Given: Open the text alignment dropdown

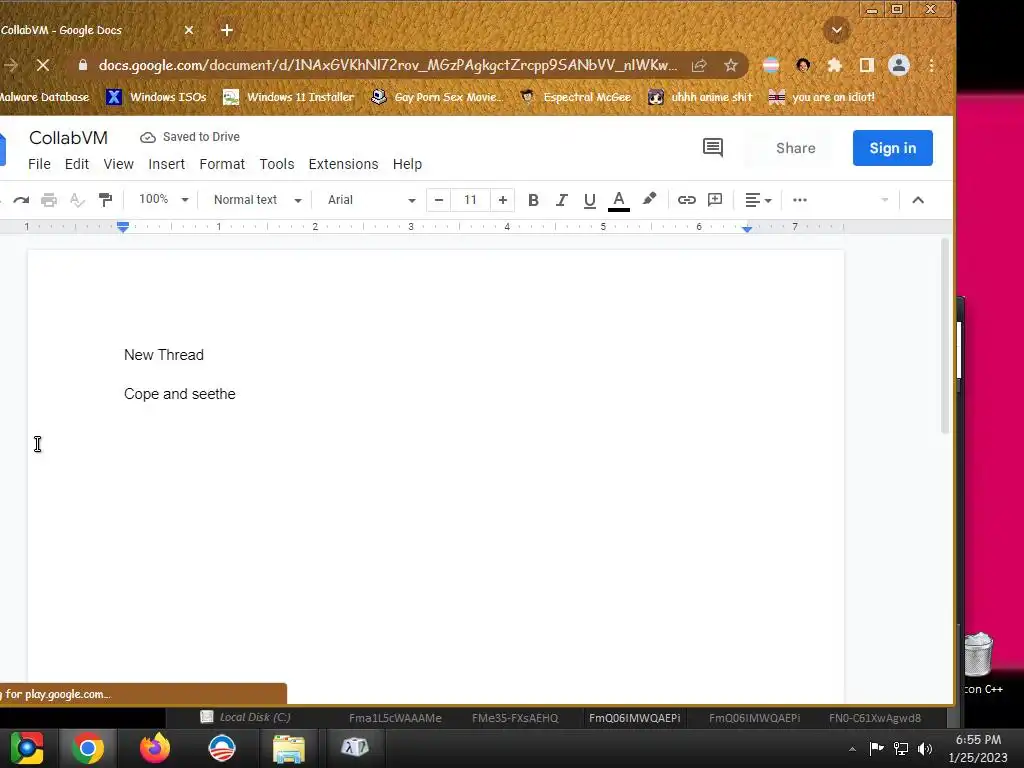Looking at the screenshot, I should tap(758, 200).
